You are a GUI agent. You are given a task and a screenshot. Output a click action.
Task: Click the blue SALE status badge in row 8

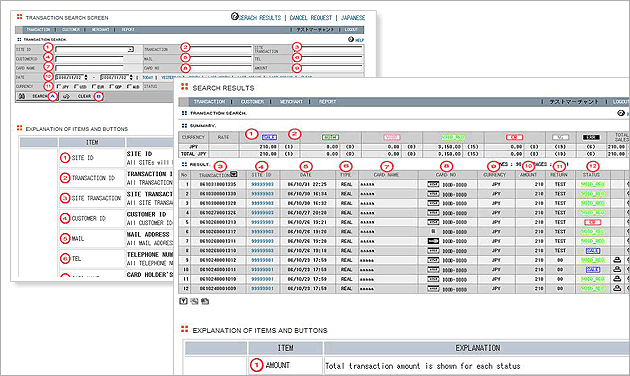[593, 251]
